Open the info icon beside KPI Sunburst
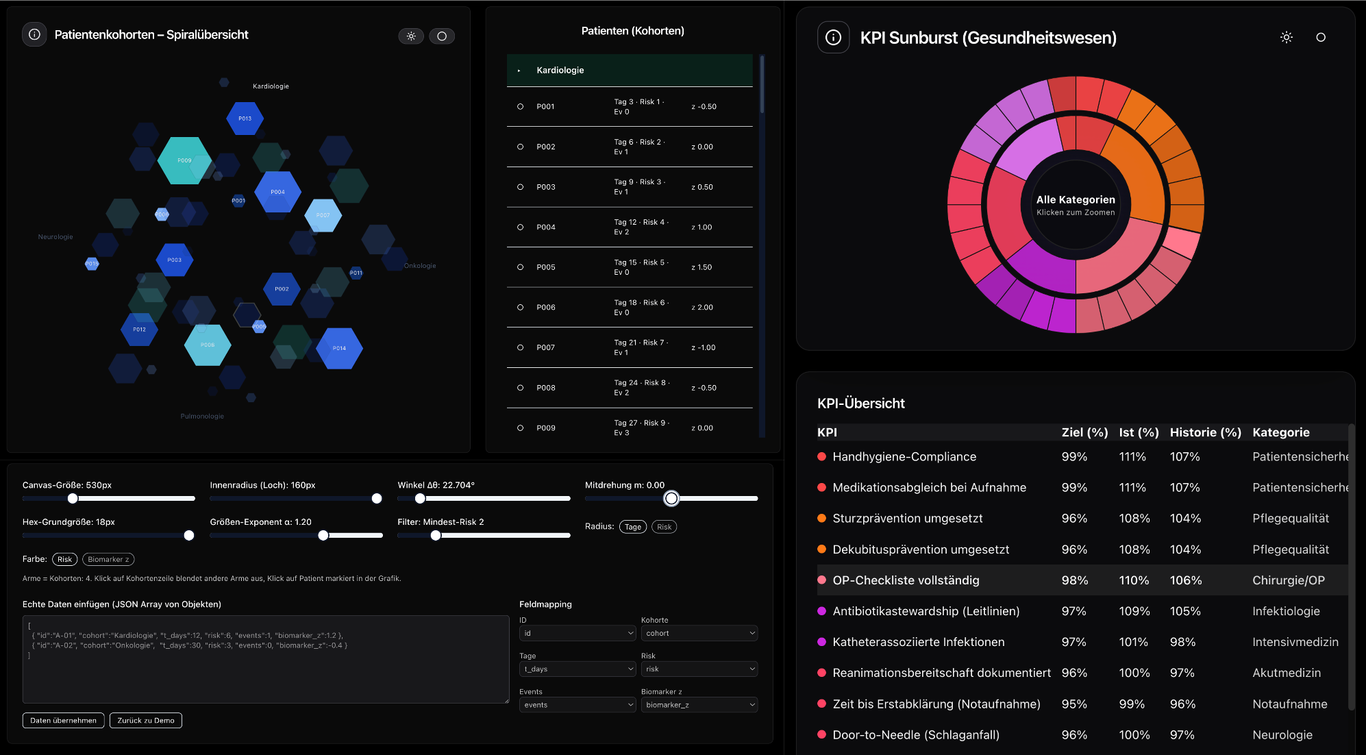 [x=833, y=38]
